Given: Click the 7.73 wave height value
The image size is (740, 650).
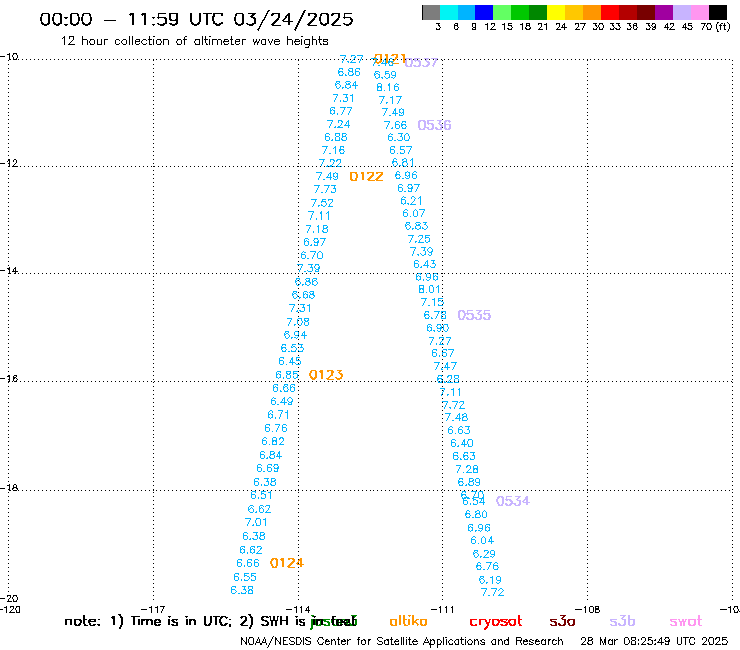Looking at the screenshot, I should coord(325,189).
